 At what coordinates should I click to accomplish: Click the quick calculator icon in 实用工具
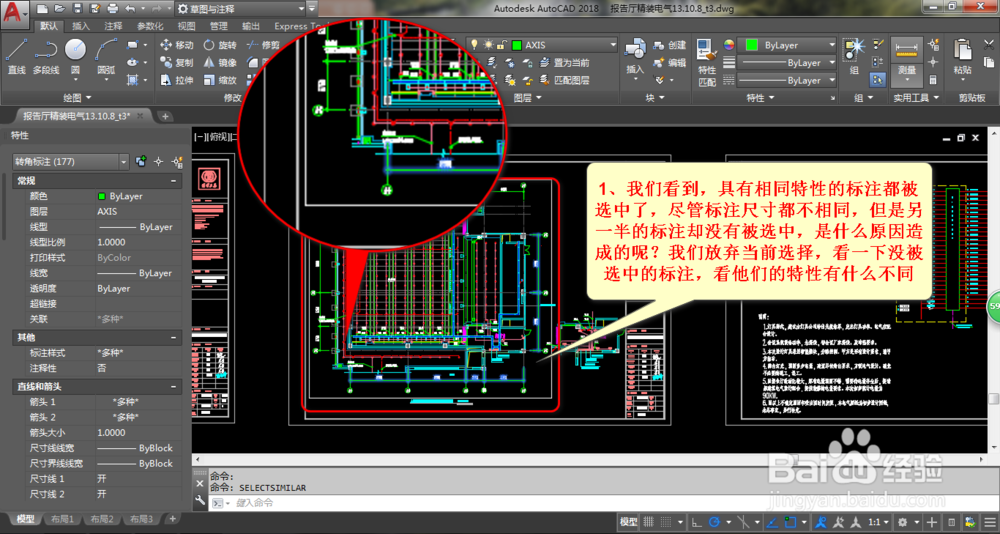click(x=934, y=80)
